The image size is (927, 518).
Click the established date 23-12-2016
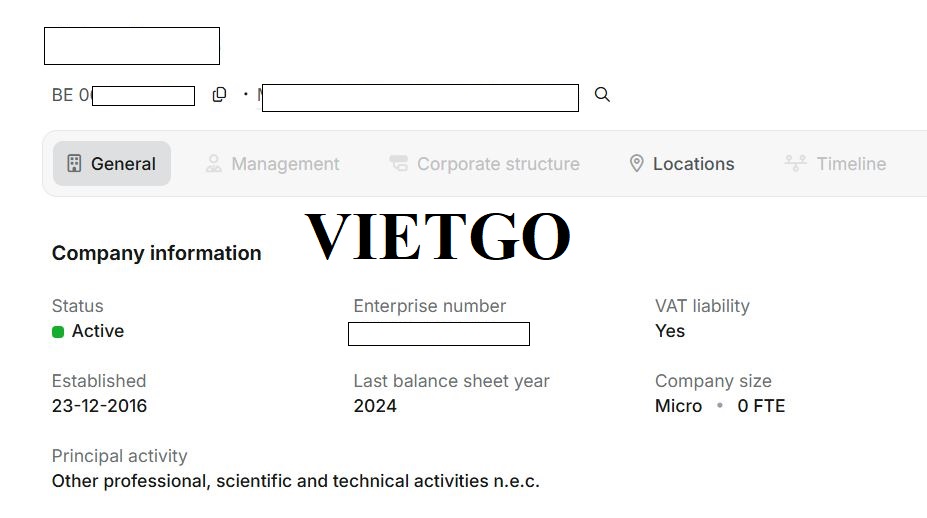pyautogui.click(x=99, y=406)
